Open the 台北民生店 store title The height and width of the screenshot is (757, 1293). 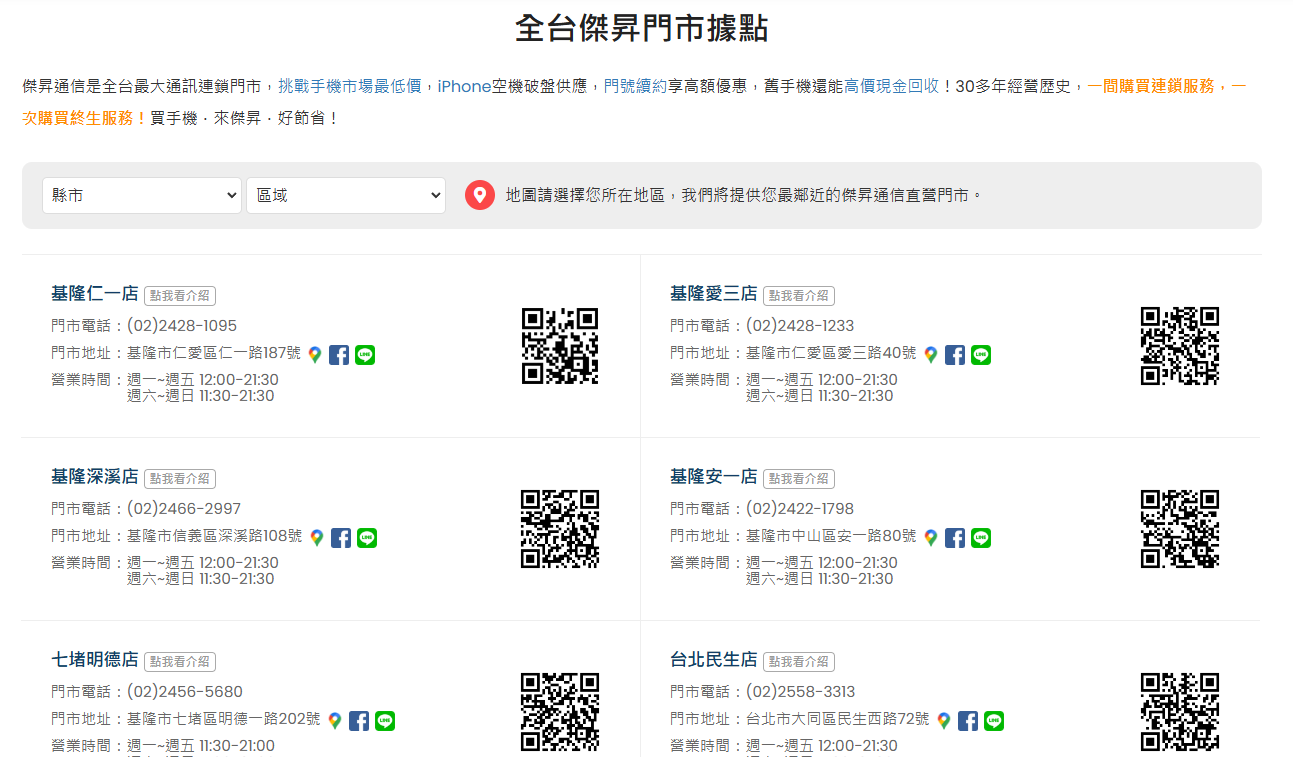714,660
